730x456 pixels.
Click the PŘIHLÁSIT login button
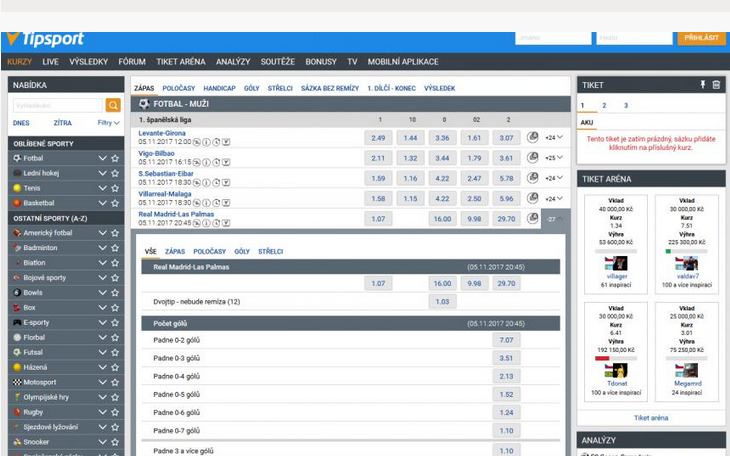701,37
